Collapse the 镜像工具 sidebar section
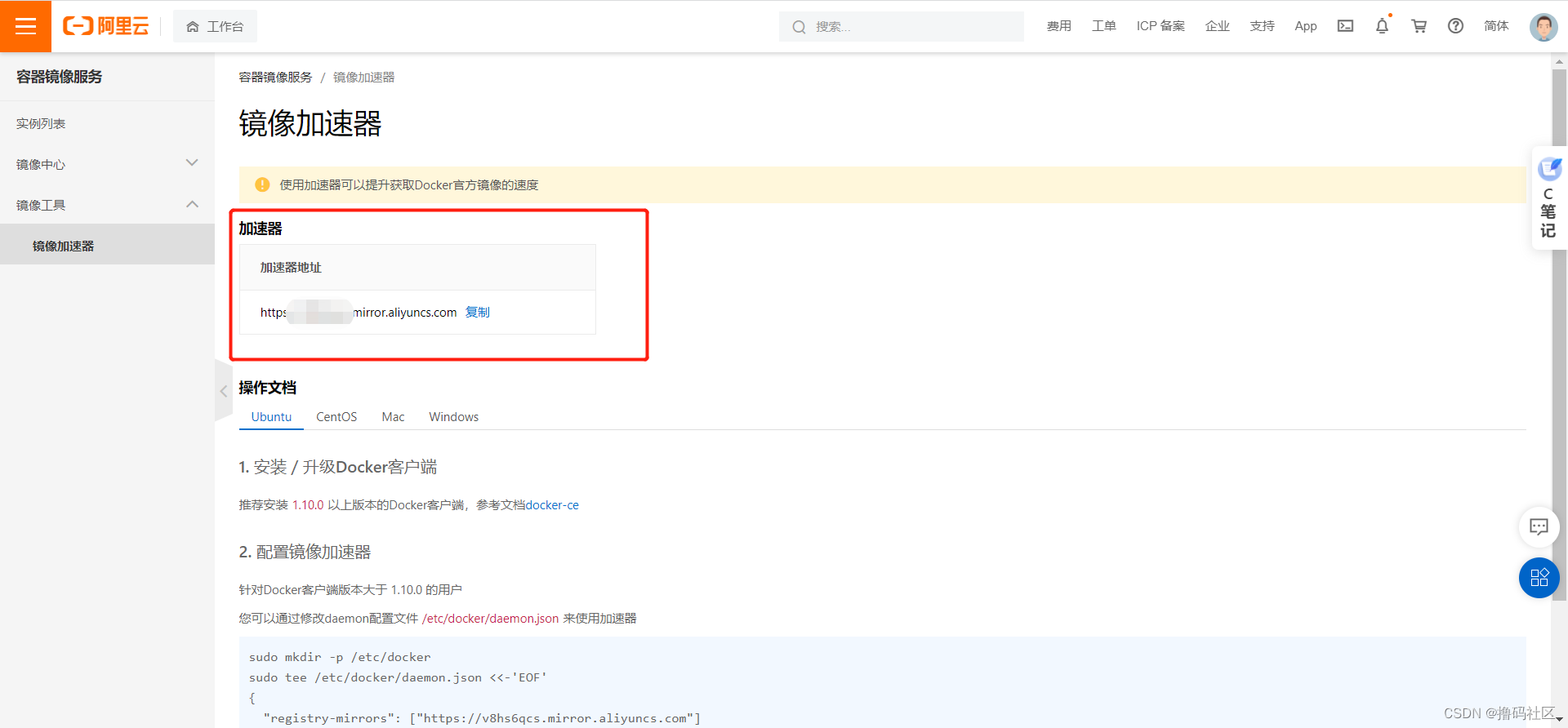The height and width of the screenshot is (728, 1568). point(107,205)
